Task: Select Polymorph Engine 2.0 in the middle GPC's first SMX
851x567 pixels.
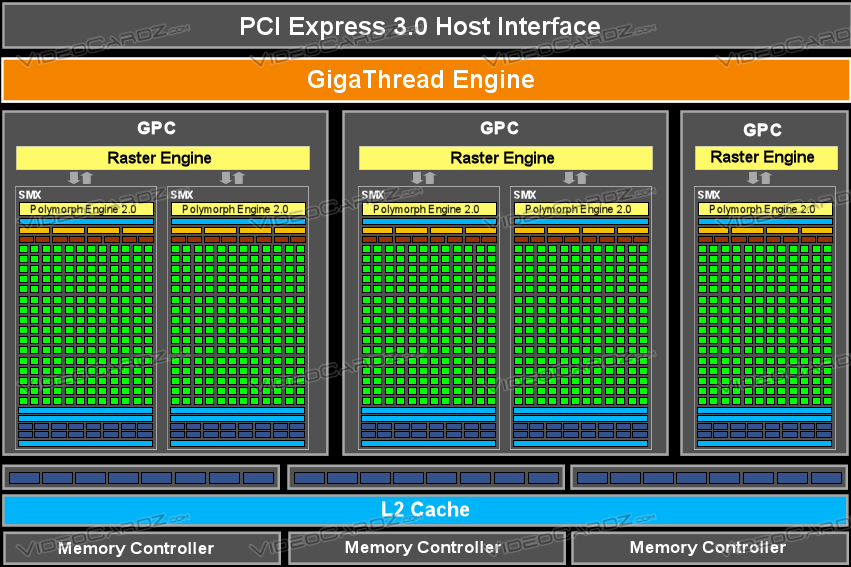Action: pos(429,209)
